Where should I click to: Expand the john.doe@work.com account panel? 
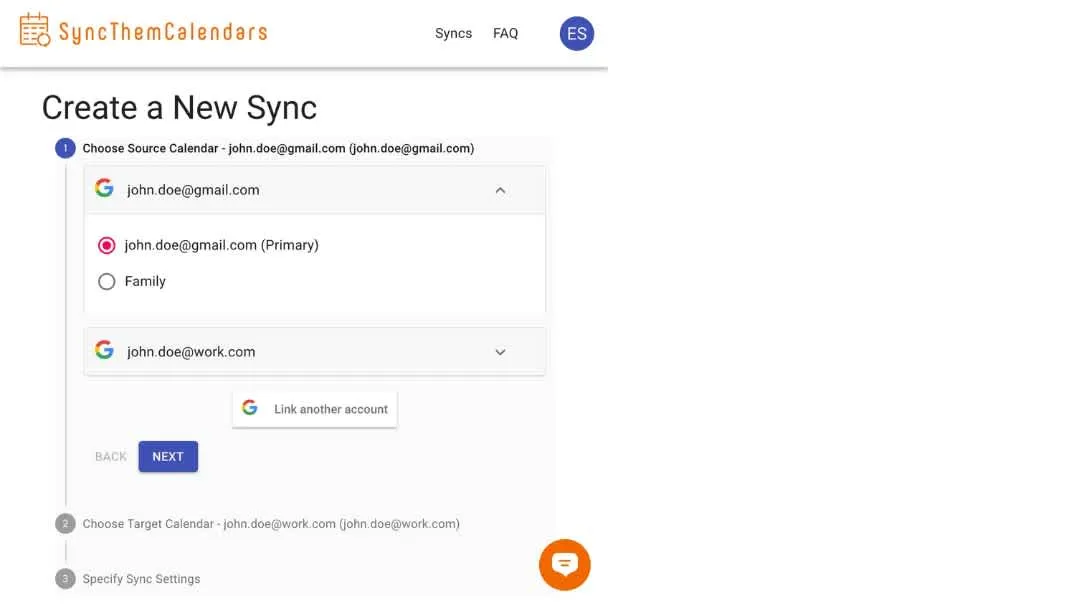pyautogui.click(x=500, y=352)
